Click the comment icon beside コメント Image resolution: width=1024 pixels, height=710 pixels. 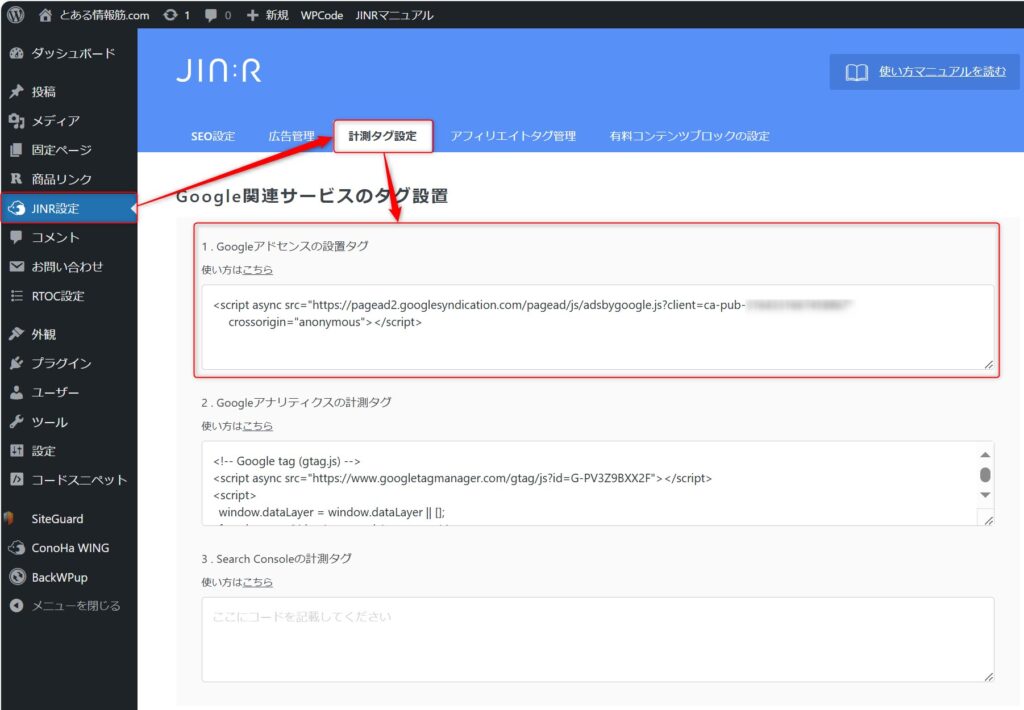pos(17,238)
